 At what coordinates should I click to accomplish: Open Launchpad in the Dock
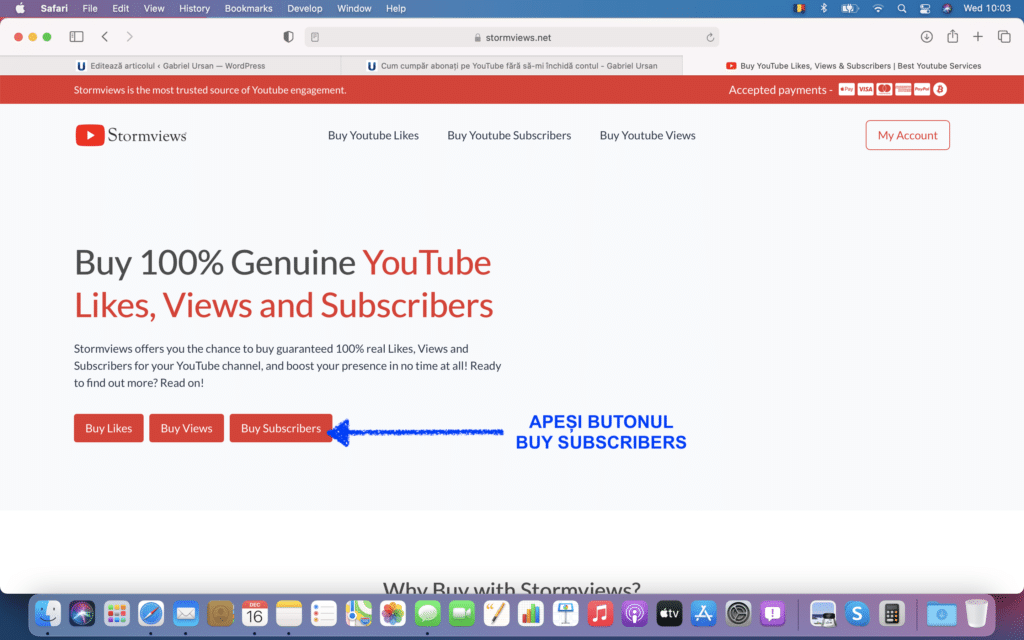(x=117, y=613)
